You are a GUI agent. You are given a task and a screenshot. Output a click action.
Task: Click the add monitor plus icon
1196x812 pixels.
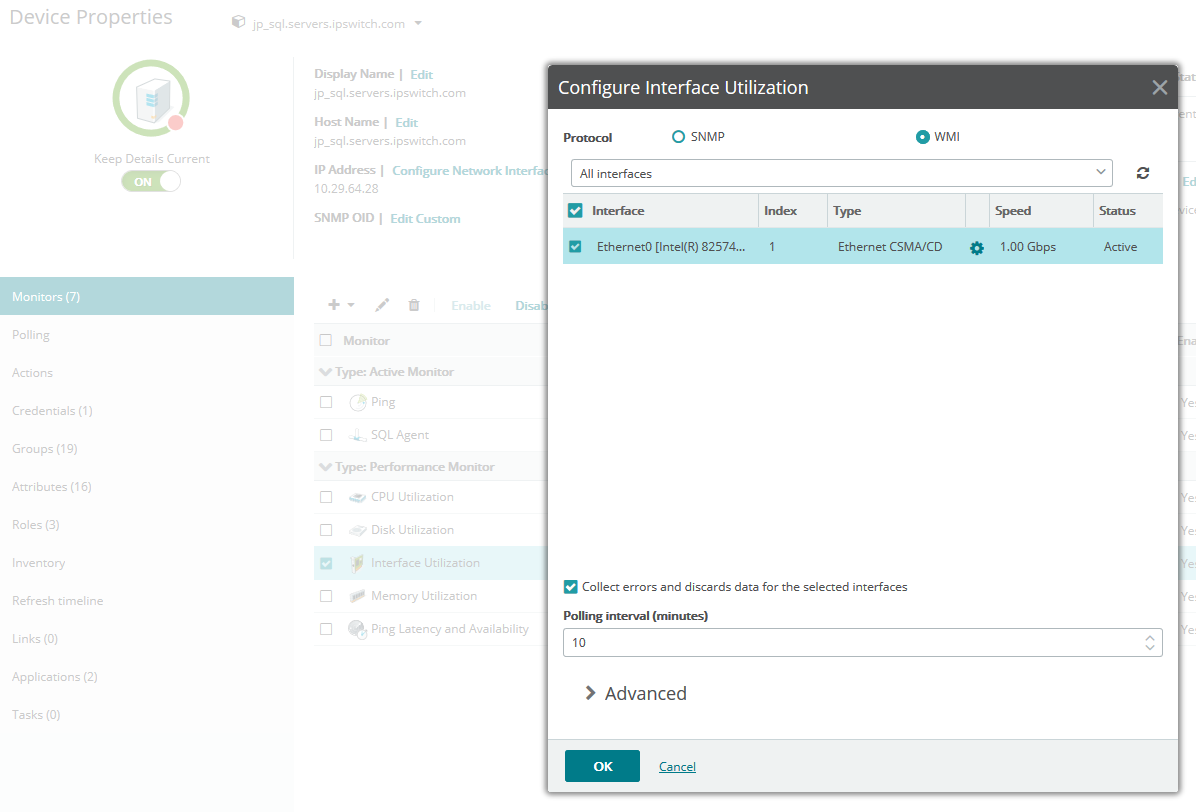(x=333, y=305)
